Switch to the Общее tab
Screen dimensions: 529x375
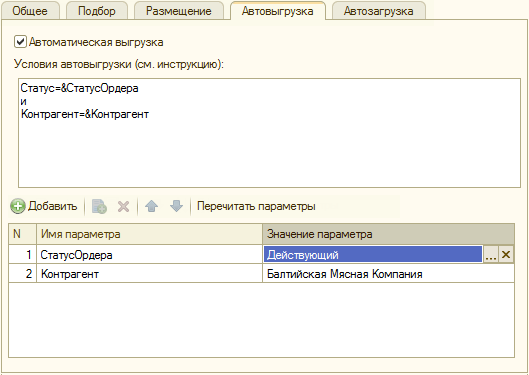[30, 11]
